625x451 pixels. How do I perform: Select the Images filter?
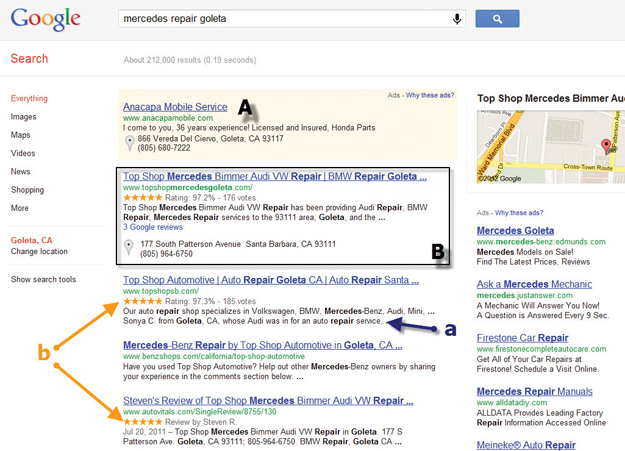[x=24, y=117]
